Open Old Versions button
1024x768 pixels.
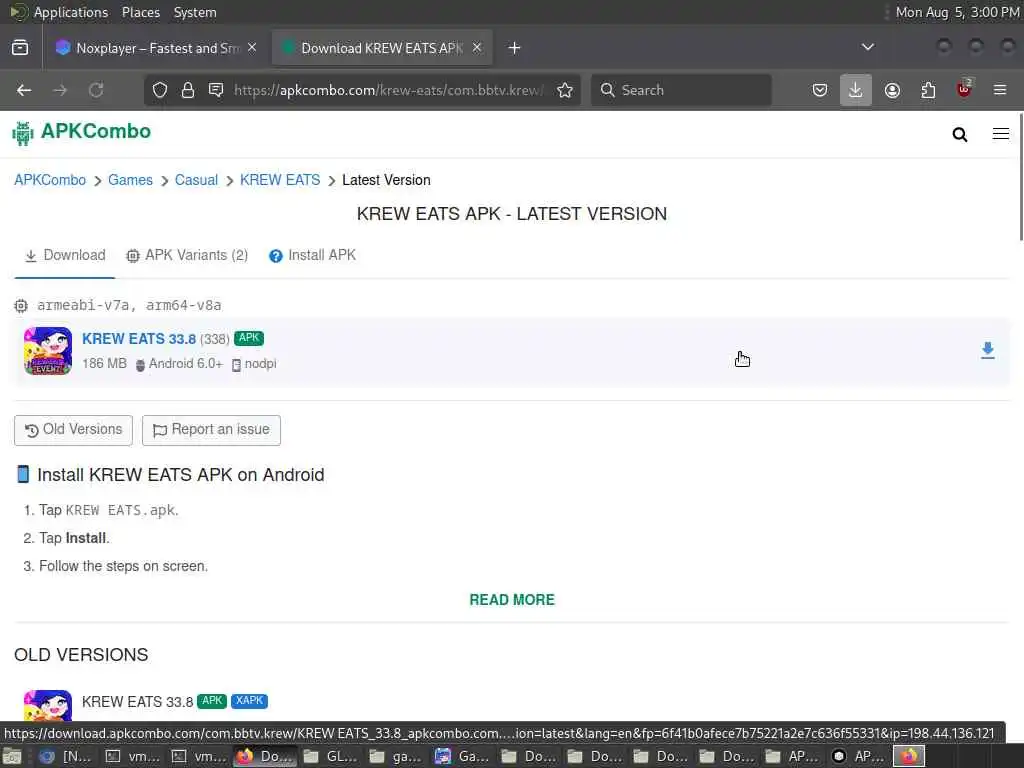[x=73, y=430]
